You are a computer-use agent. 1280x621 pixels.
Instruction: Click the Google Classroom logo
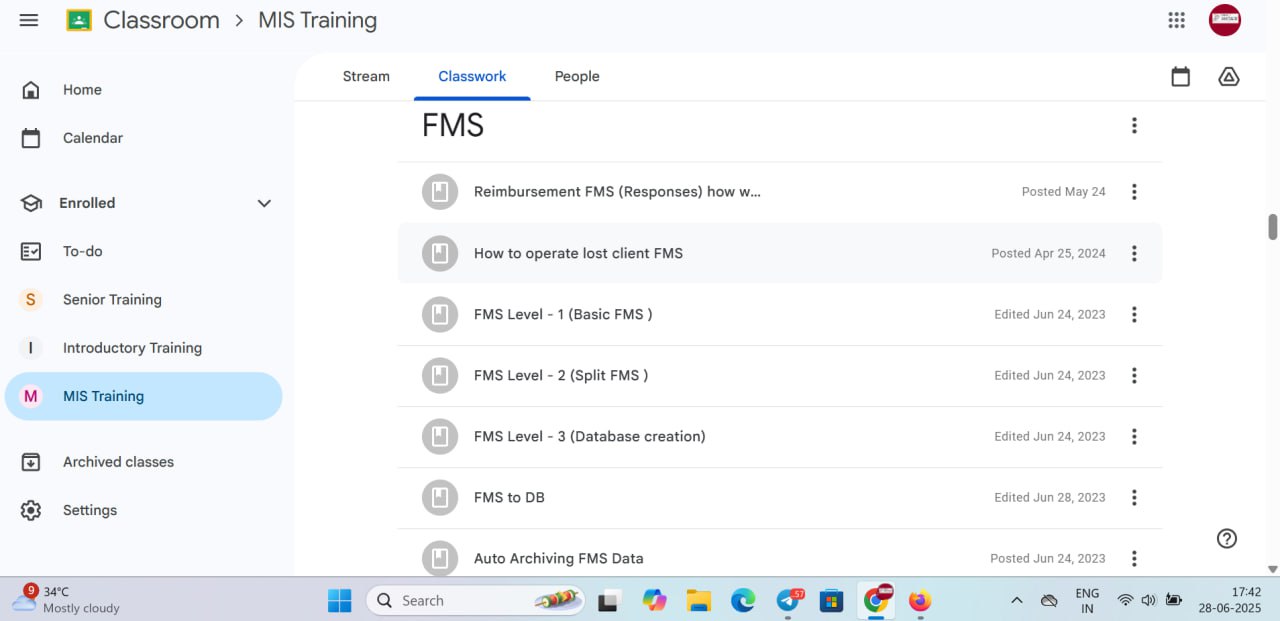tap(79, 20)
